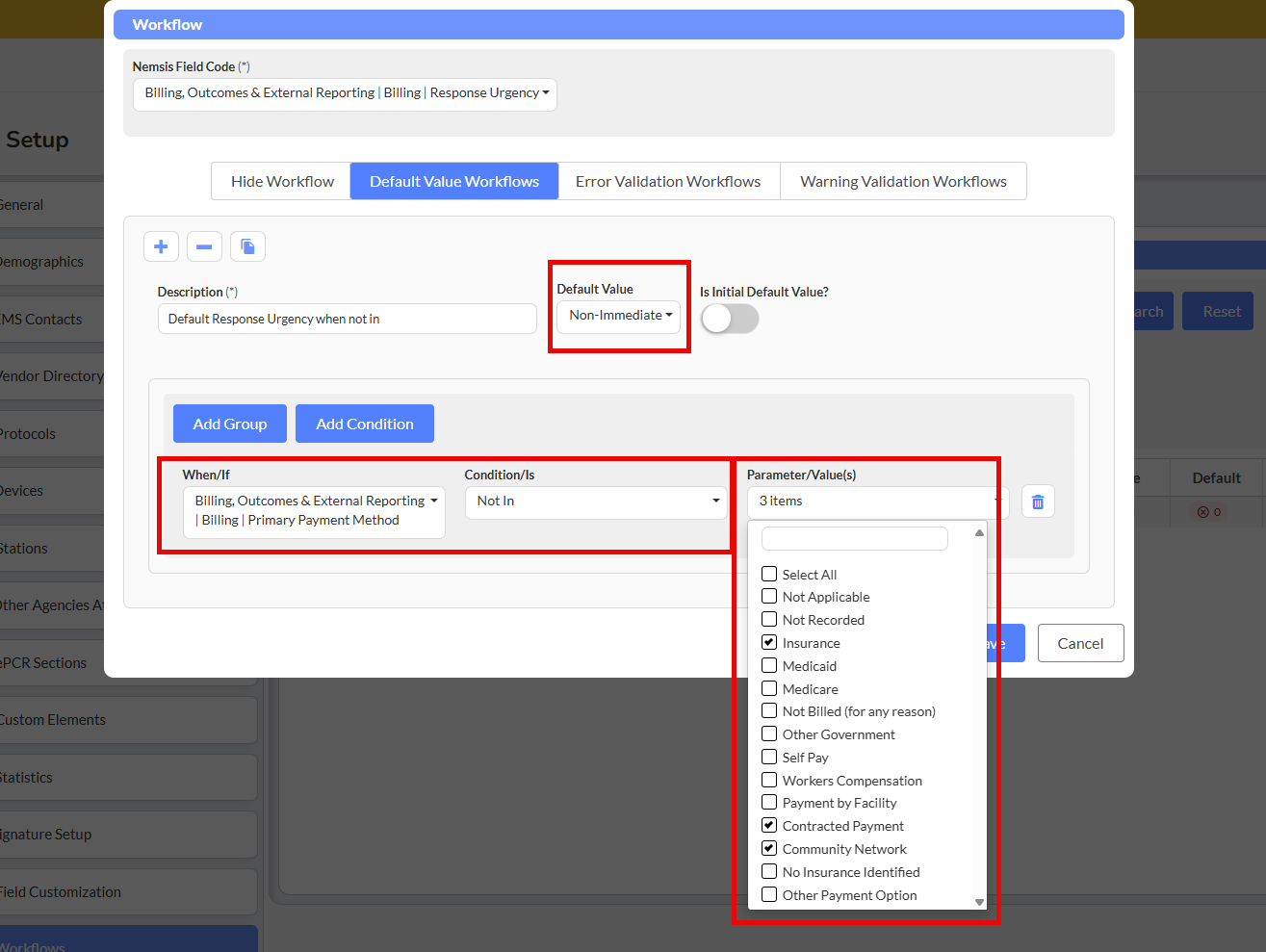This screenshot has height=952, width=1266.
Task: Tick the Select All checkbox
Action: coord(769,575)
